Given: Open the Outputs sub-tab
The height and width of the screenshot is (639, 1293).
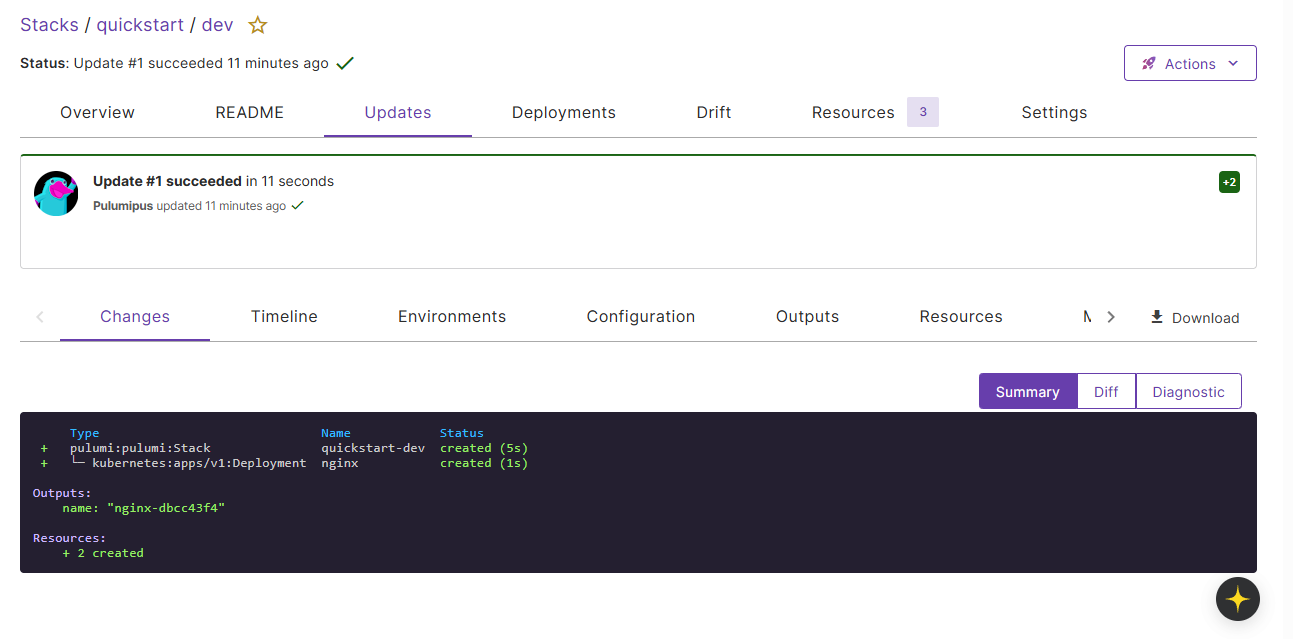Looking at the screenshot, I should point(807,316).
